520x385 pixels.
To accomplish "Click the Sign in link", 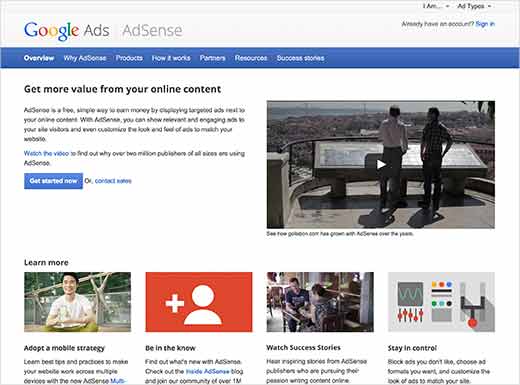I will click(485, 24).
